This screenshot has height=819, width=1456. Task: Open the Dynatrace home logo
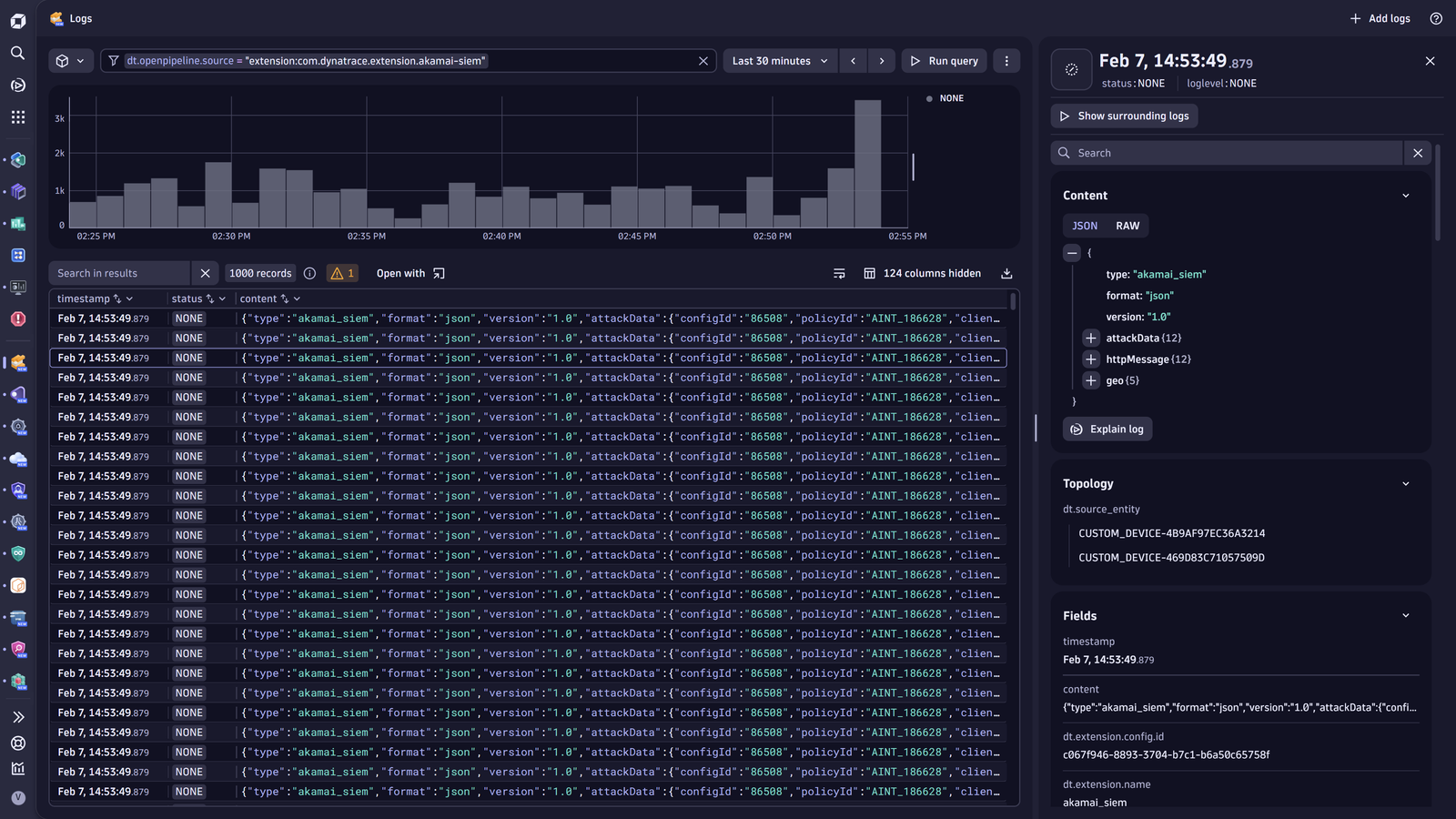pyautogui.click(x=17, y=20)
